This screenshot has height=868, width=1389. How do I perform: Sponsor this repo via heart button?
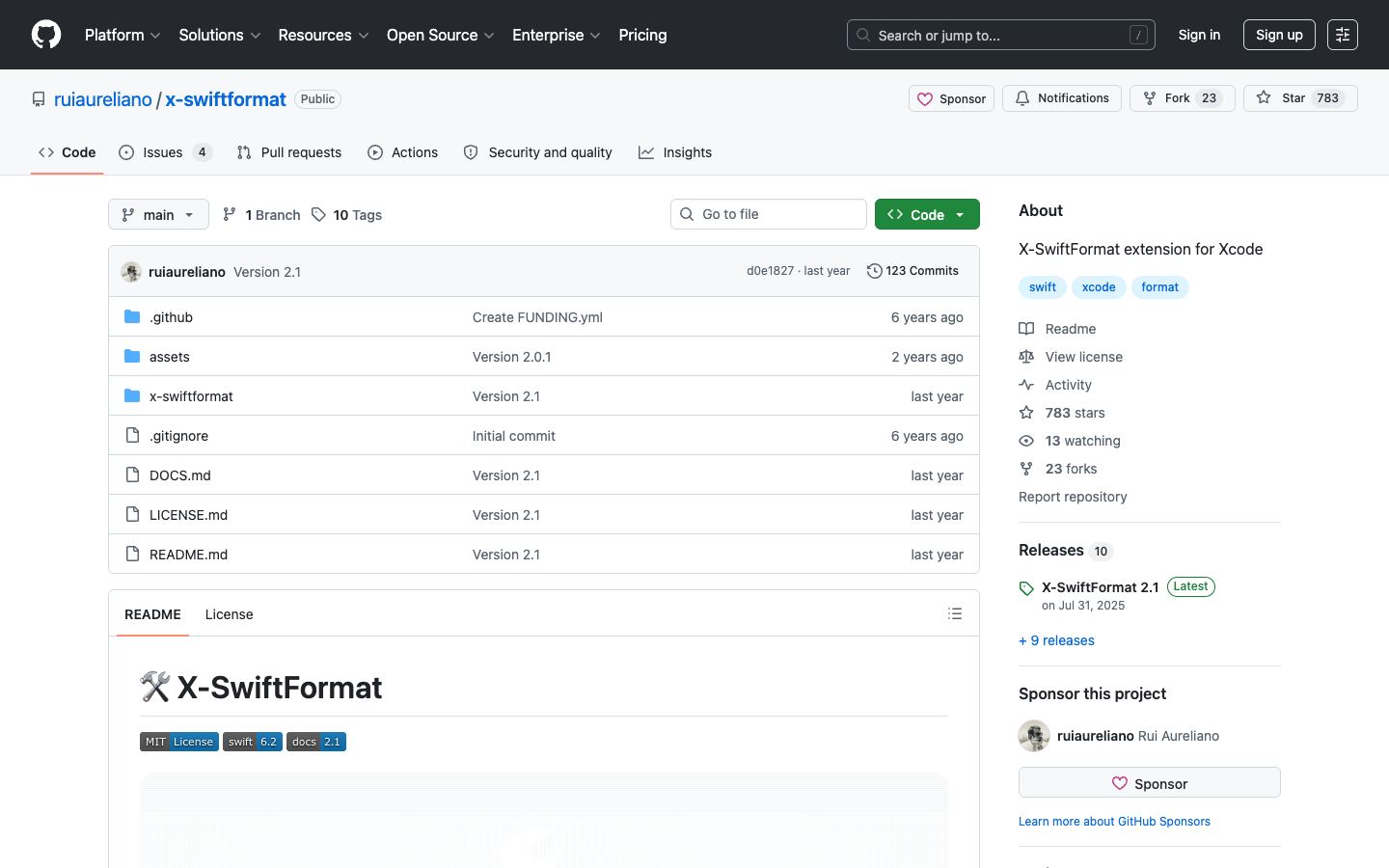click(951, 98)
